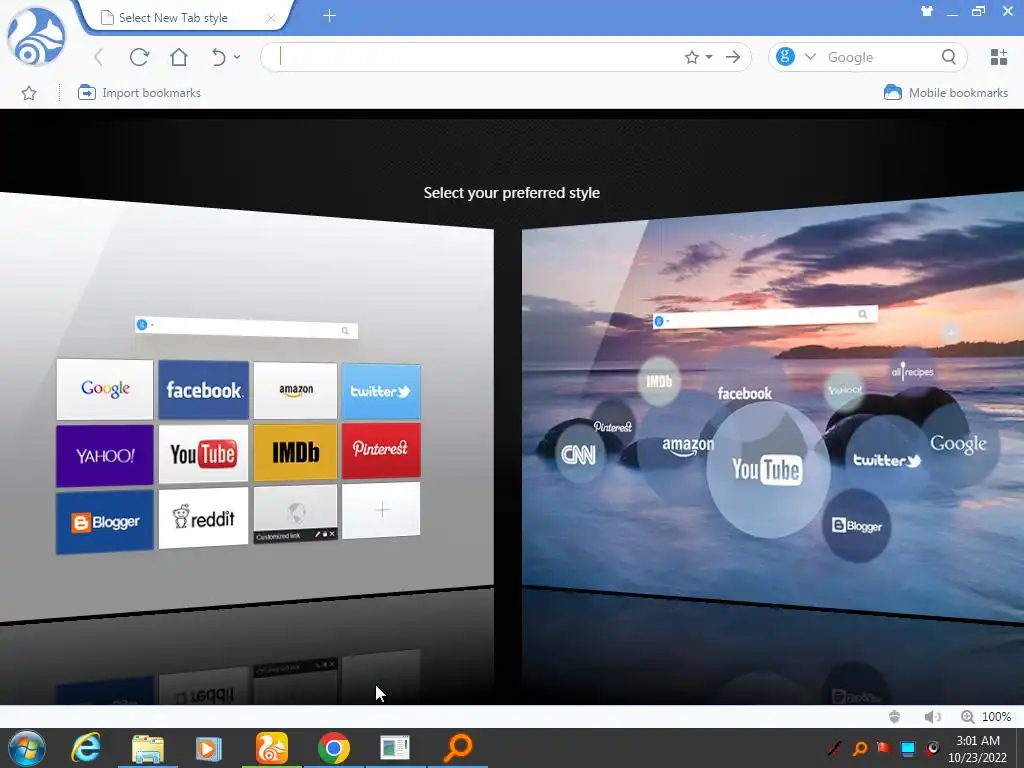Open Windows Explorer folder in taskbar
The width and height of the screenshot is (1024, 768).
[x=148, y=748]
